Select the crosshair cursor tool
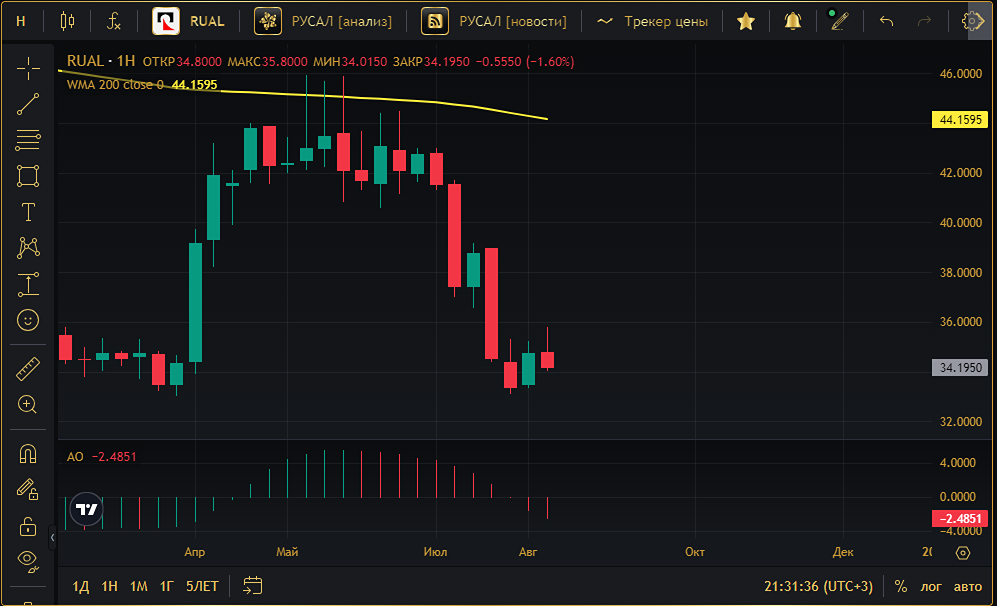This screenshot has width=997, height=606. click(28, 68)
